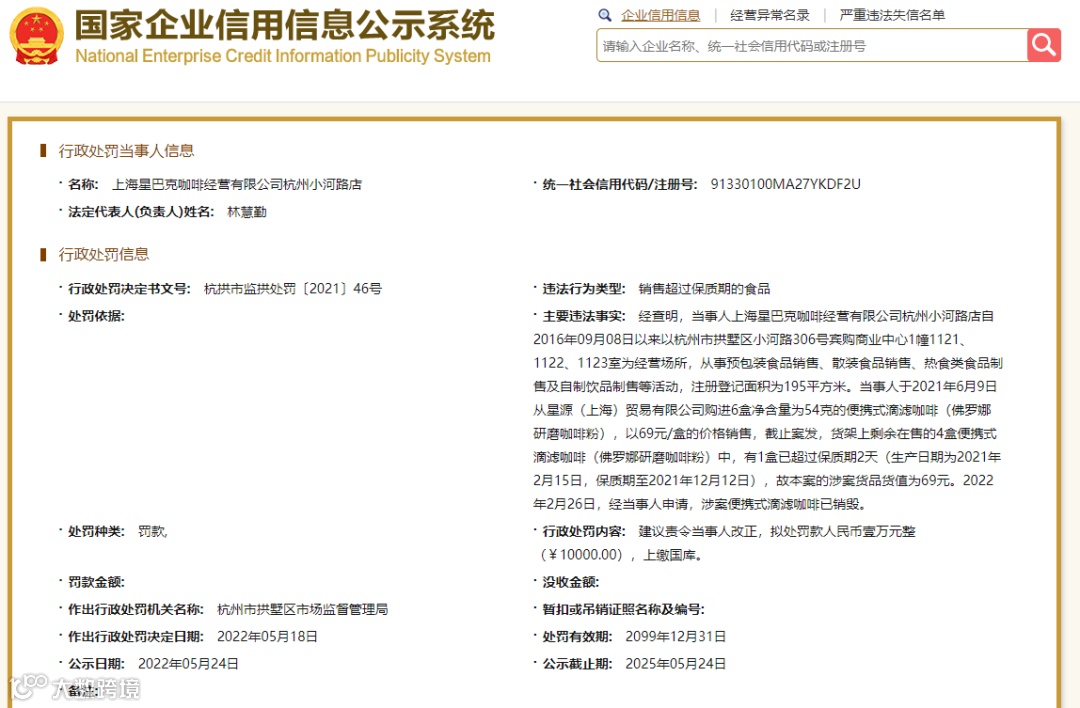Click the 行政处罚信息 section heading
This screenshot has height=708, width=1080.
(103, 254)
